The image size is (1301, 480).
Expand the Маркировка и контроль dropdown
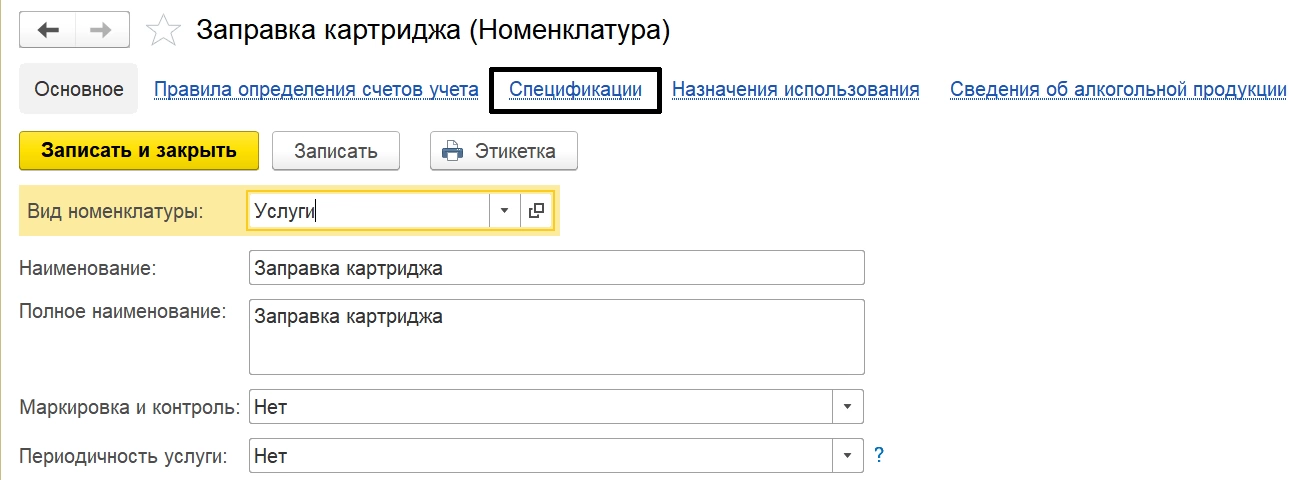pos(847,407)
